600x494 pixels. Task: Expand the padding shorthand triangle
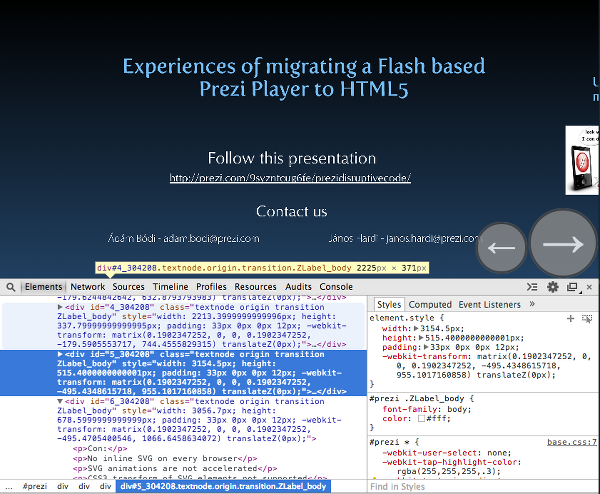point(426,347)
